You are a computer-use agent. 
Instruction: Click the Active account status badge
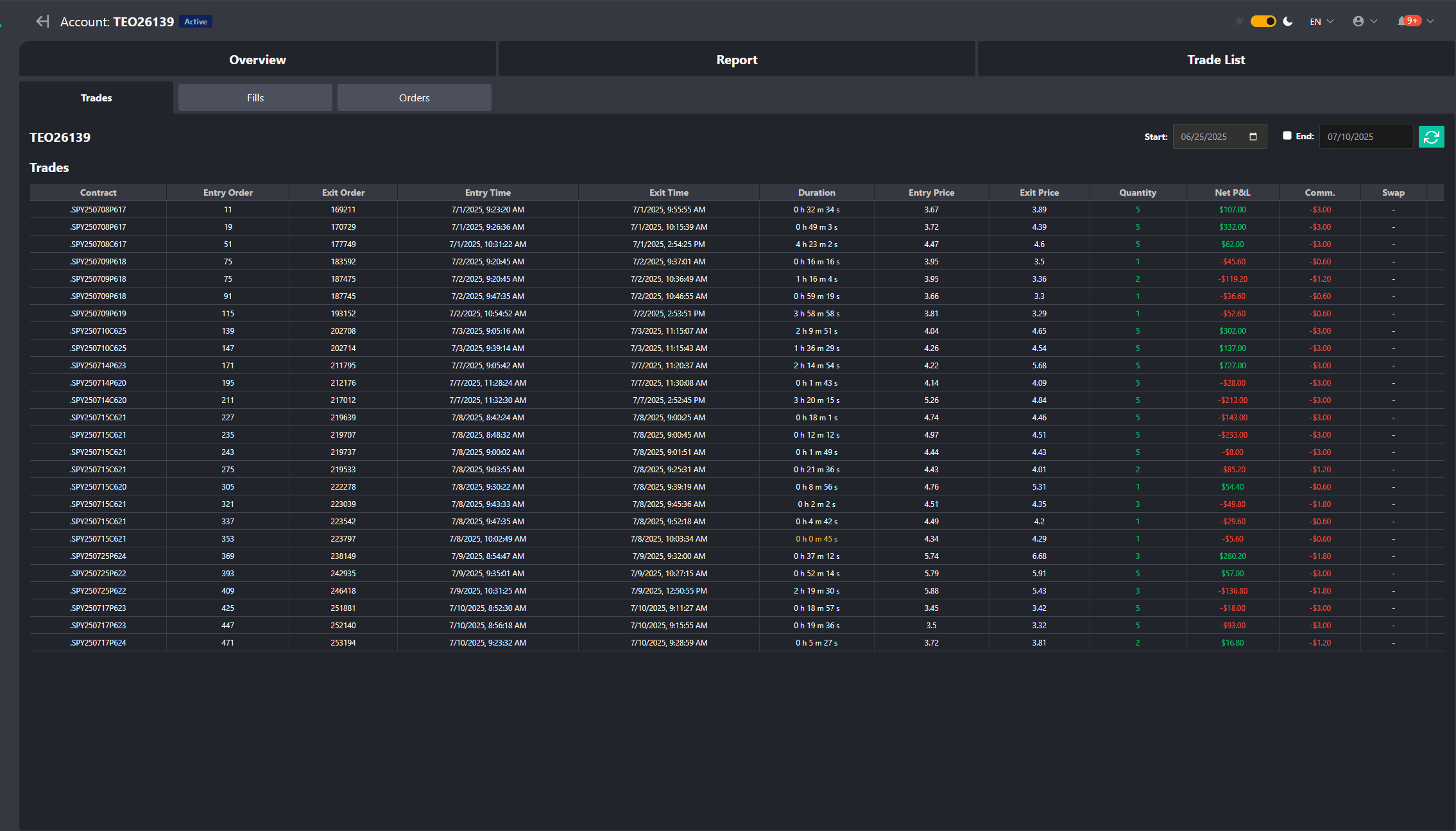196,22
